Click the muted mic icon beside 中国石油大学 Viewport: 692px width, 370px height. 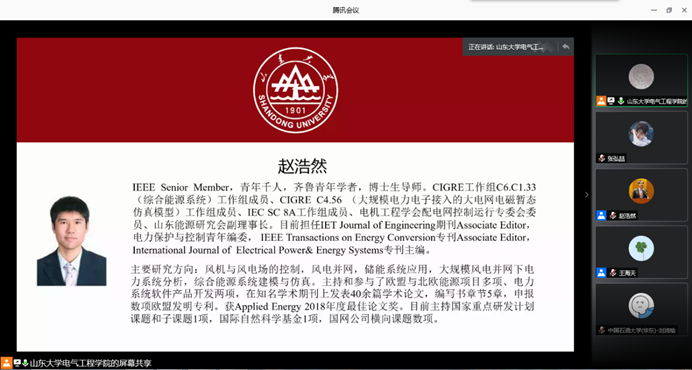pos(602,330)
